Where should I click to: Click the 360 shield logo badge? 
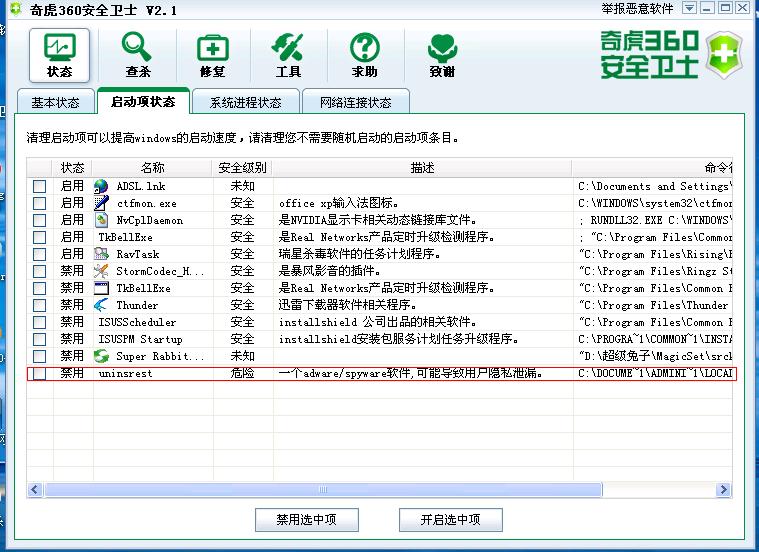click(x=724, y=55)
